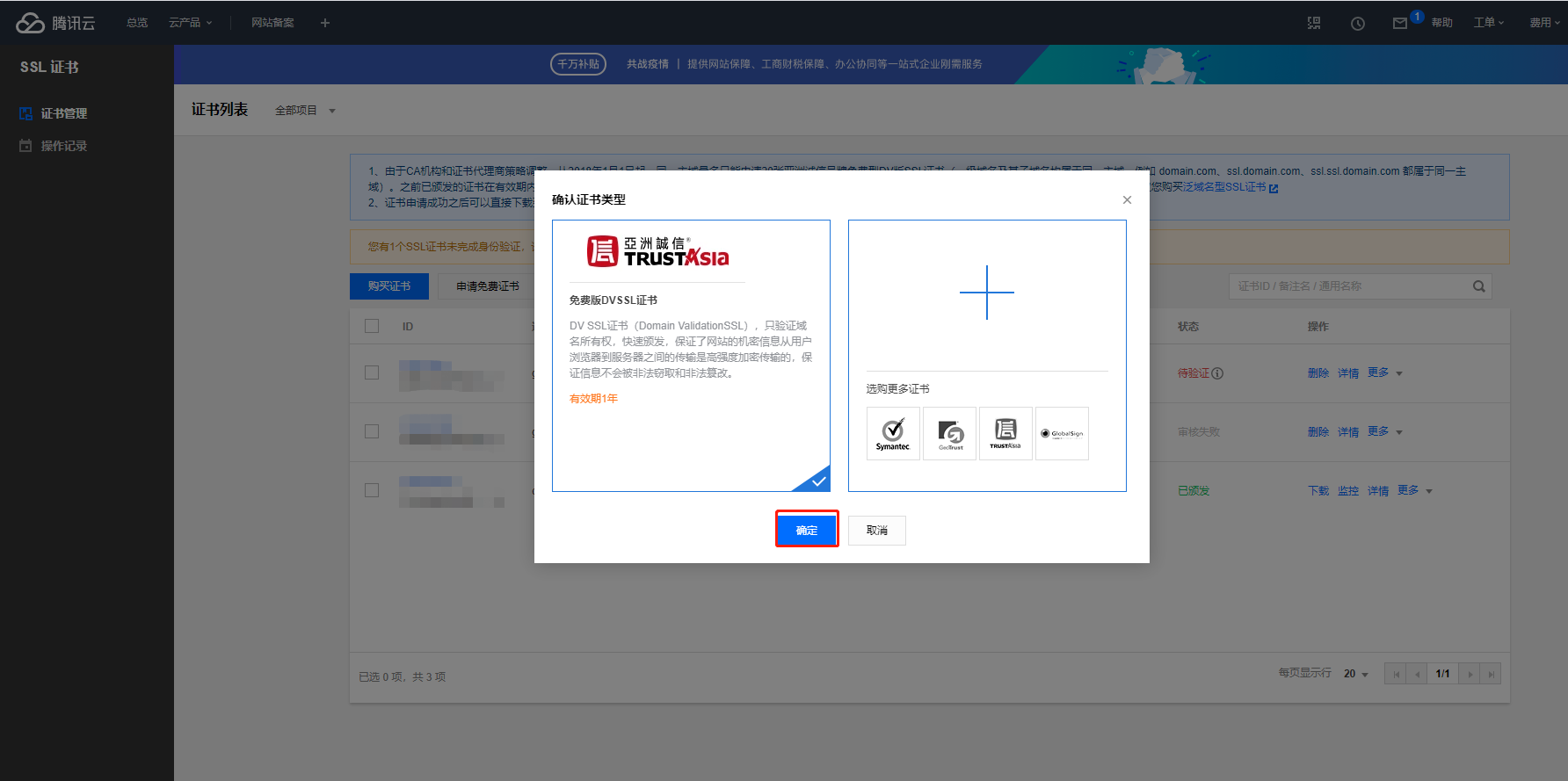Screen dimensions: 1568x781
Task: Select the TrustAsia free DV SSL card
Action: pyautogui.click(x=691, y=356)
